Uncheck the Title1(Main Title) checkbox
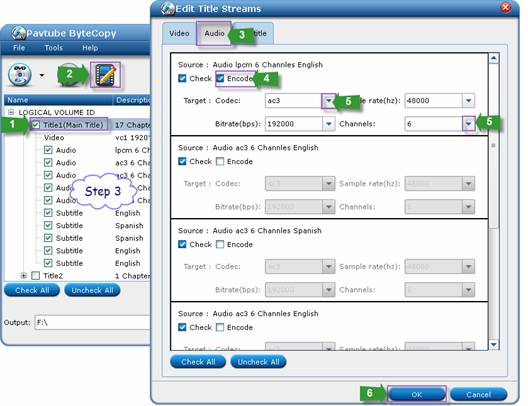Screen dimensions: 528x406 [36, 125]
